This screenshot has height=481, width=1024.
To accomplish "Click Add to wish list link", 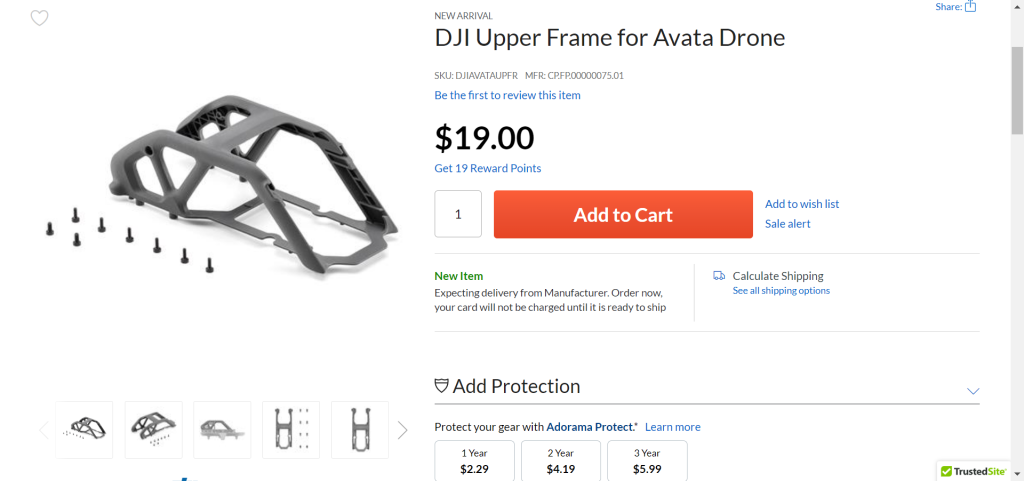I will [802, 204].
